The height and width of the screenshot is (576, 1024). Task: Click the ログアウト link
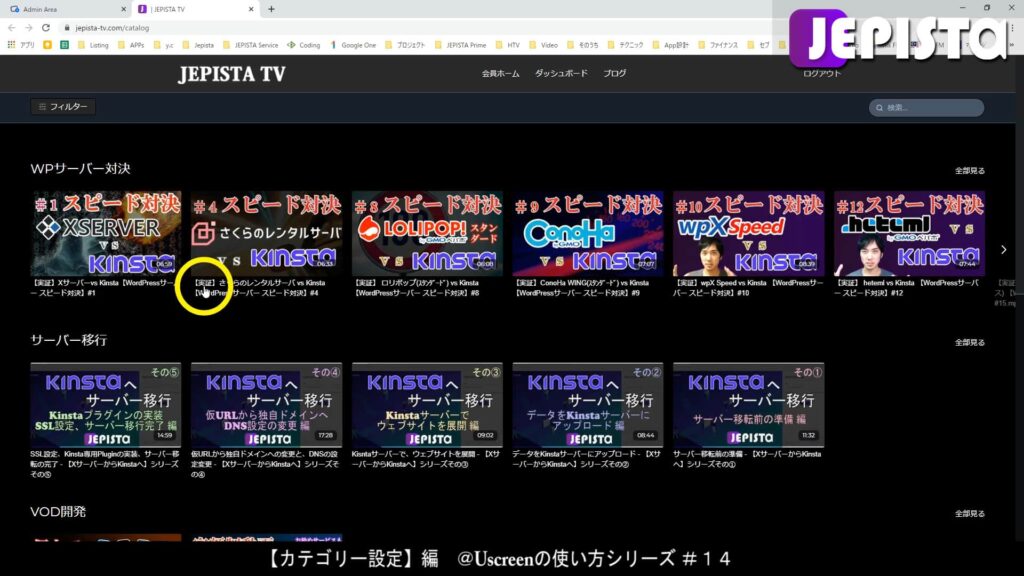[x=822, y=74]
